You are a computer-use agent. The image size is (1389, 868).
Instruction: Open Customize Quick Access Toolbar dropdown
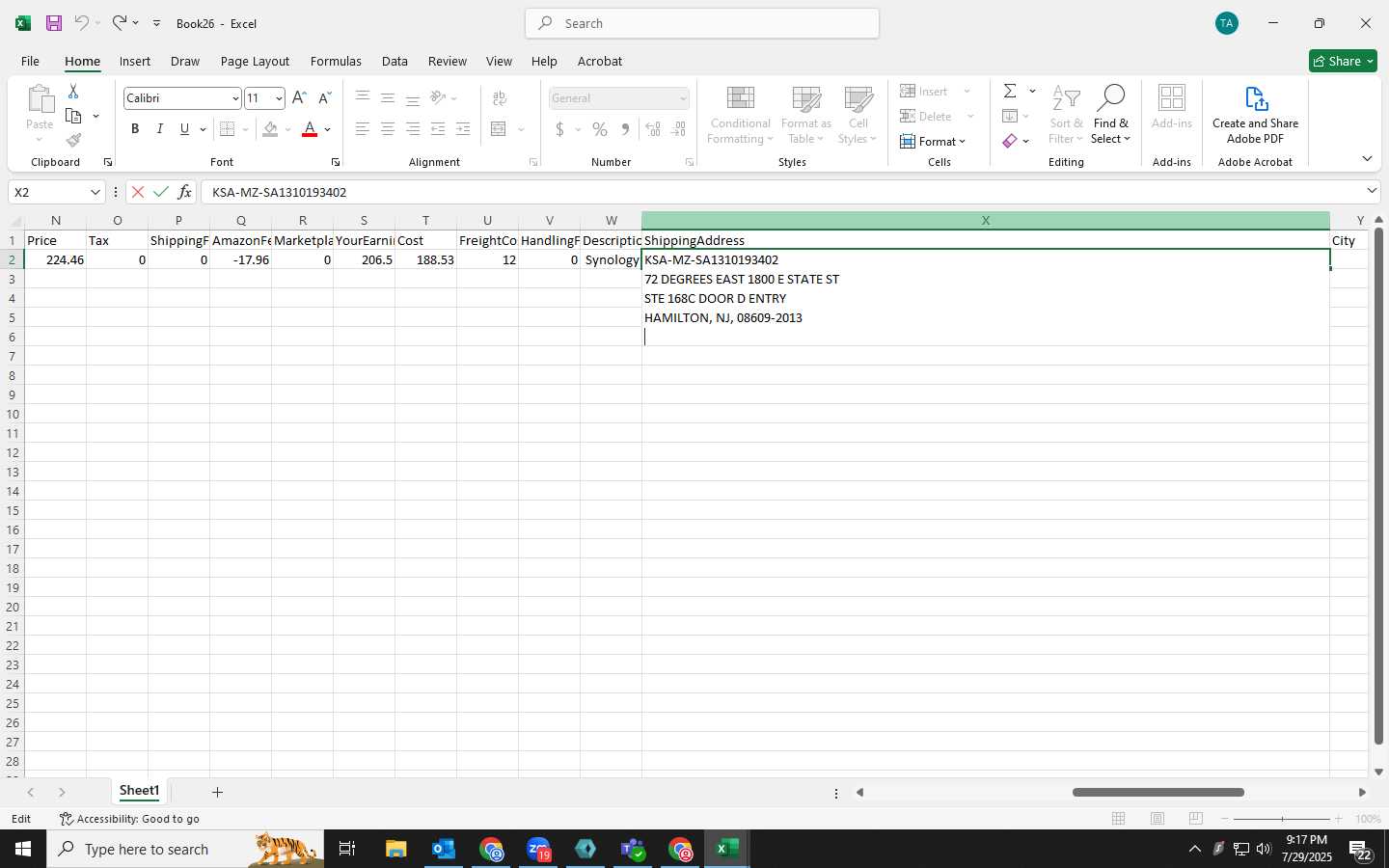click(156, 23)
